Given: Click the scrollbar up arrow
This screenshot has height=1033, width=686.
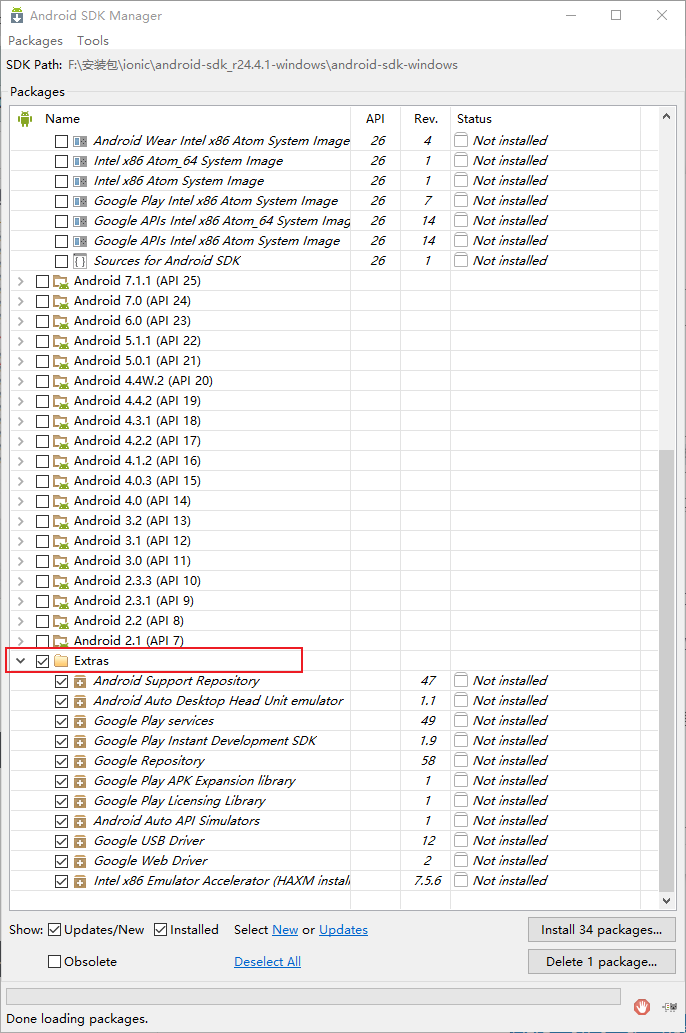Looking at the screenshot, I should tap(666, 117).
